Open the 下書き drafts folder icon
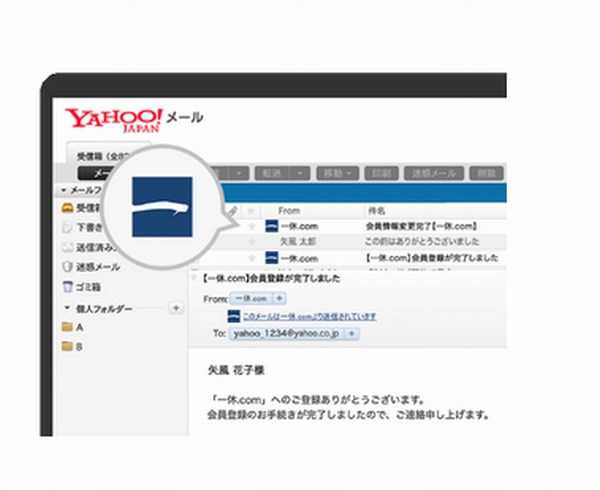 click(x=67, y=227)
